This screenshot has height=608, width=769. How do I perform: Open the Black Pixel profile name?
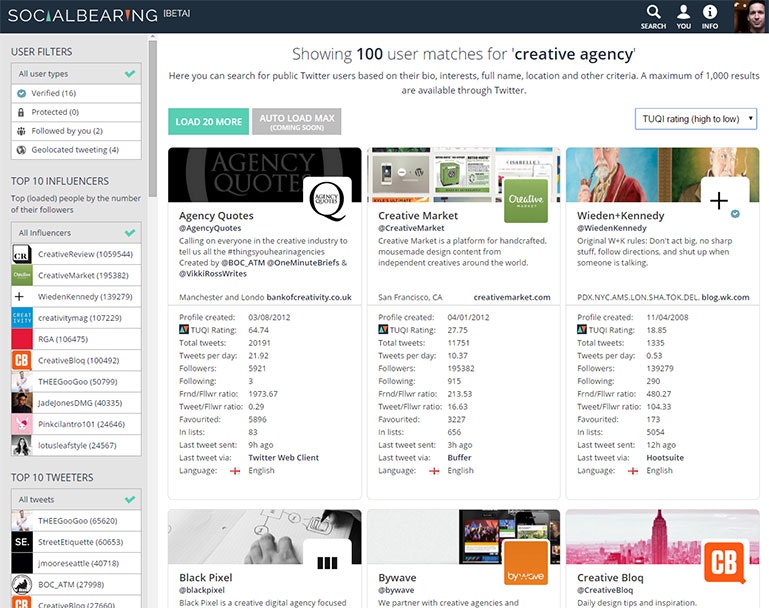(205, 578)
